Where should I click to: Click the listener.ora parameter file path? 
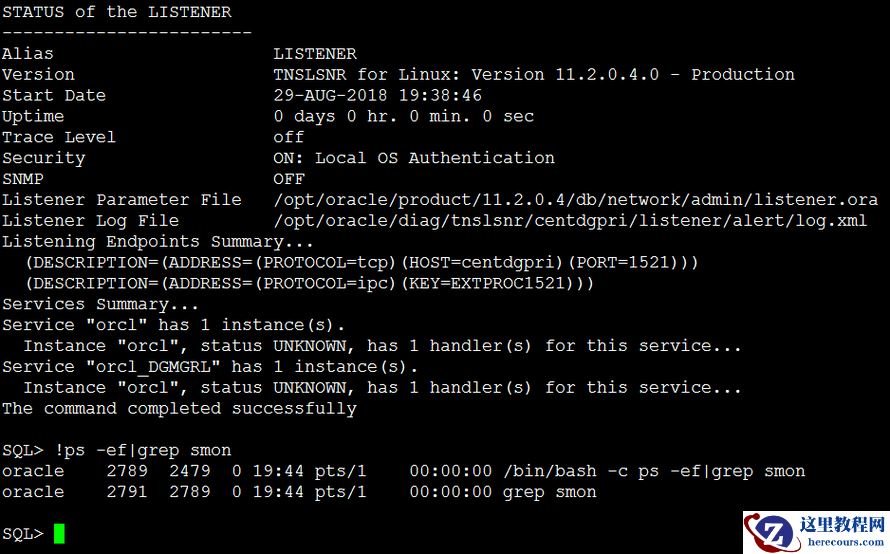click(x=575, y=200)
